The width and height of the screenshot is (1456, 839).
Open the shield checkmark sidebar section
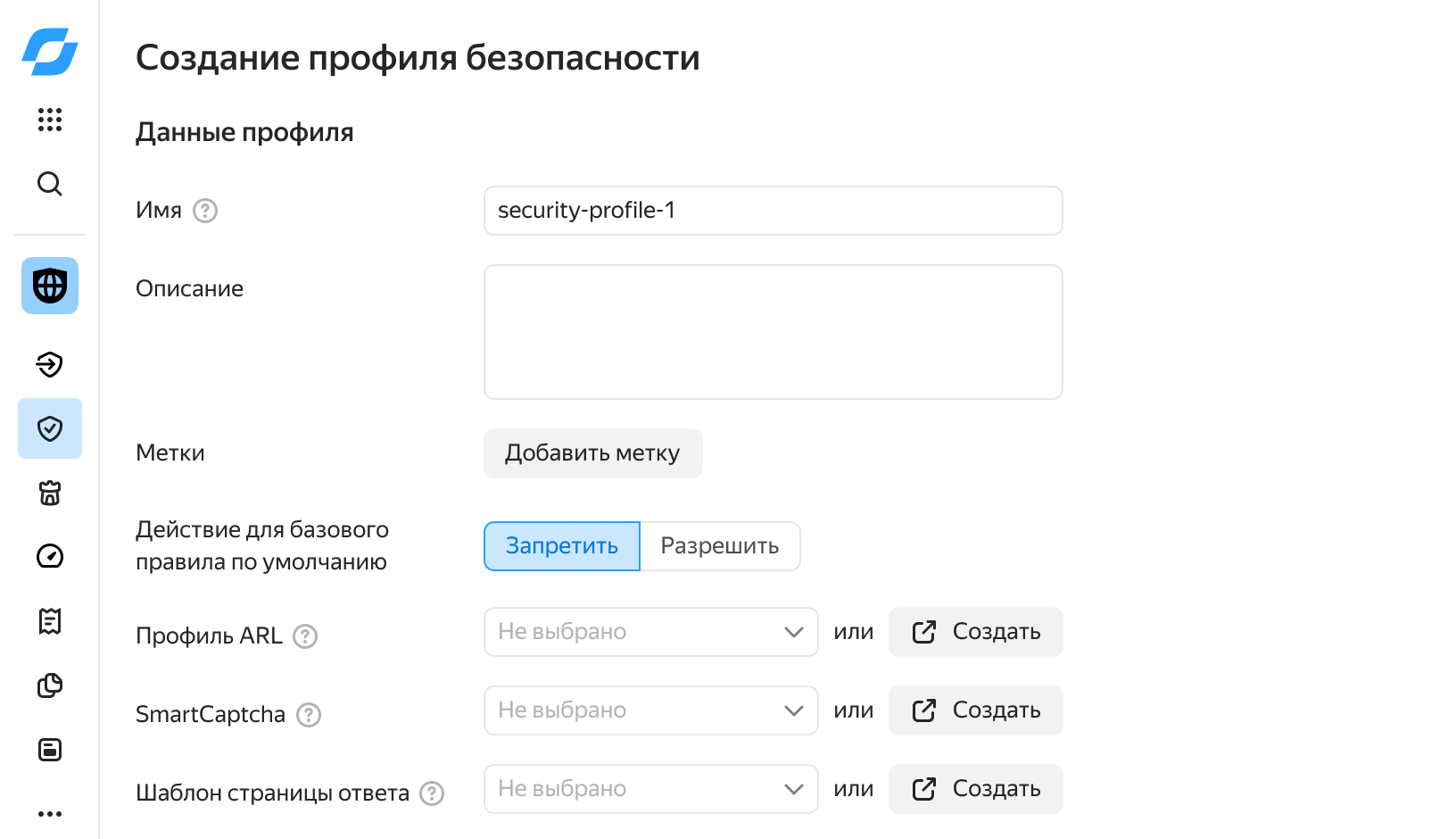point(50,428)
